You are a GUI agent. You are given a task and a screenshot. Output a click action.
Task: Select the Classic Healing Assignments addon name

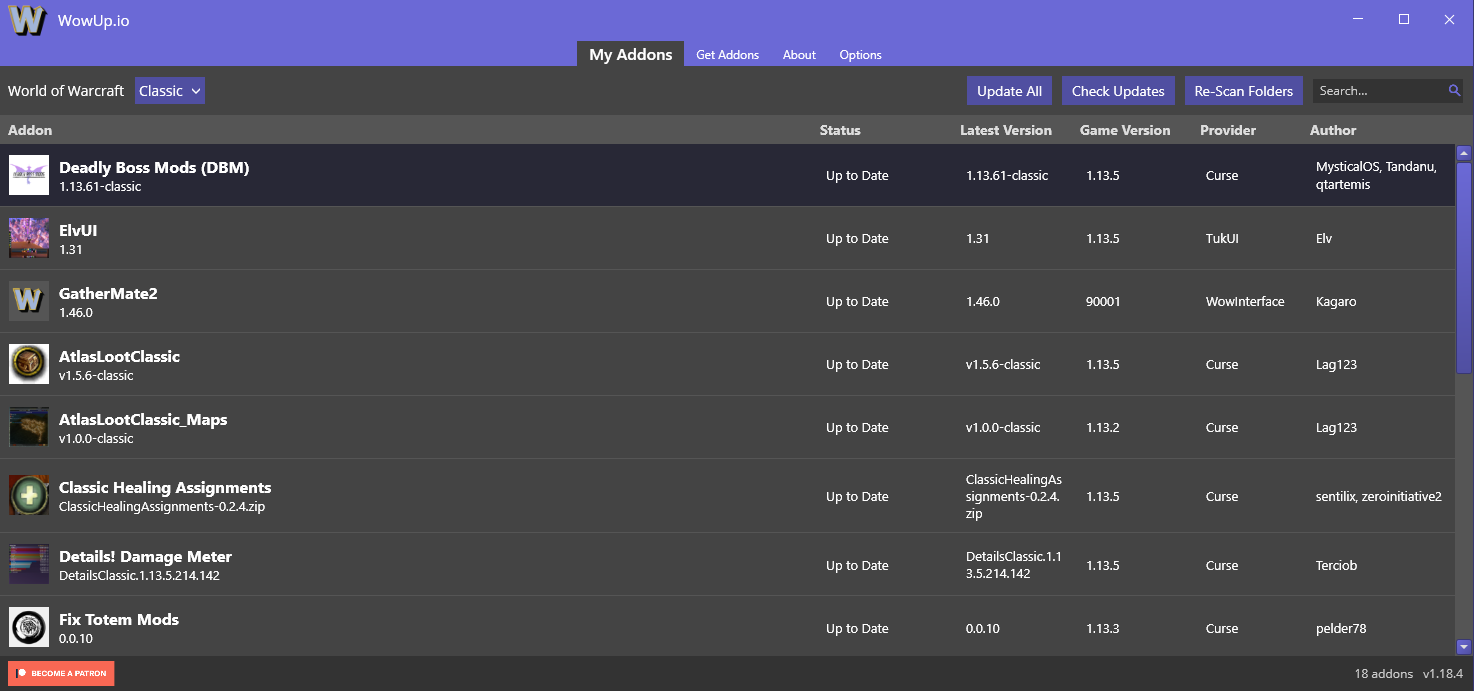(165, 487)
